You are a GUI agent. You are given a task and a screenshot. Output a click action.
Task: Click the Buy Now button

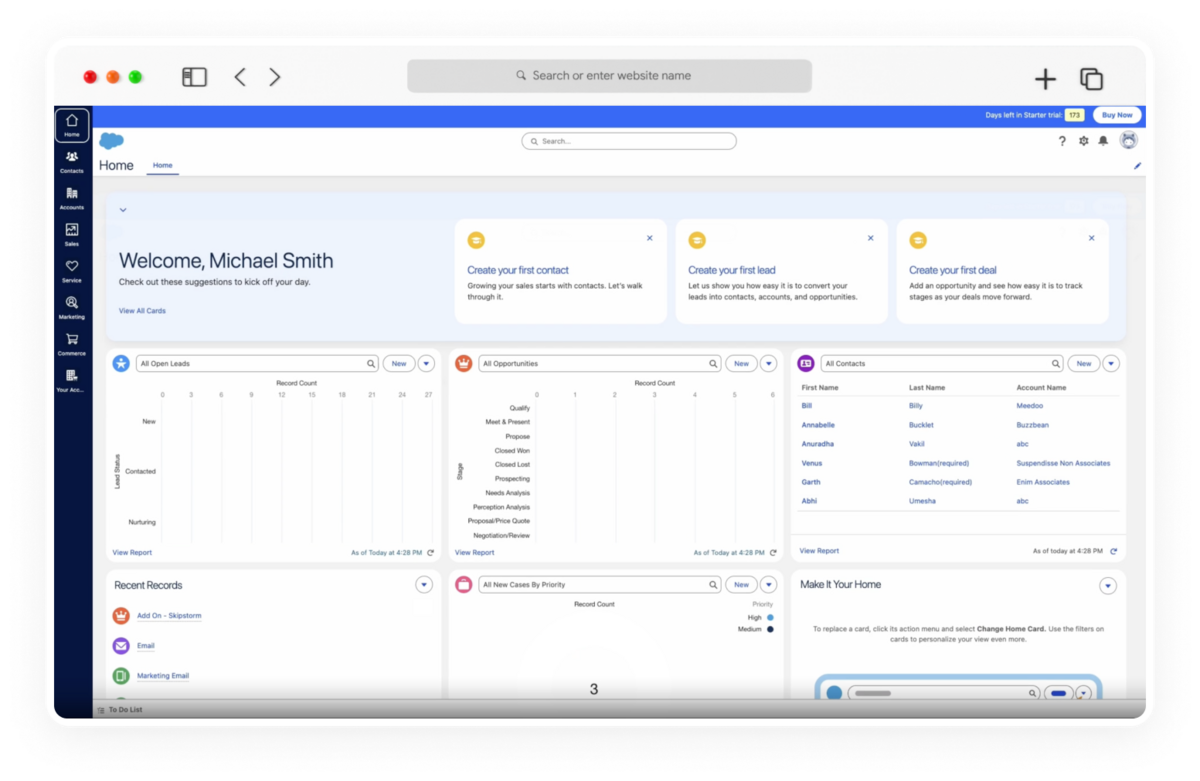[1117, 115]
